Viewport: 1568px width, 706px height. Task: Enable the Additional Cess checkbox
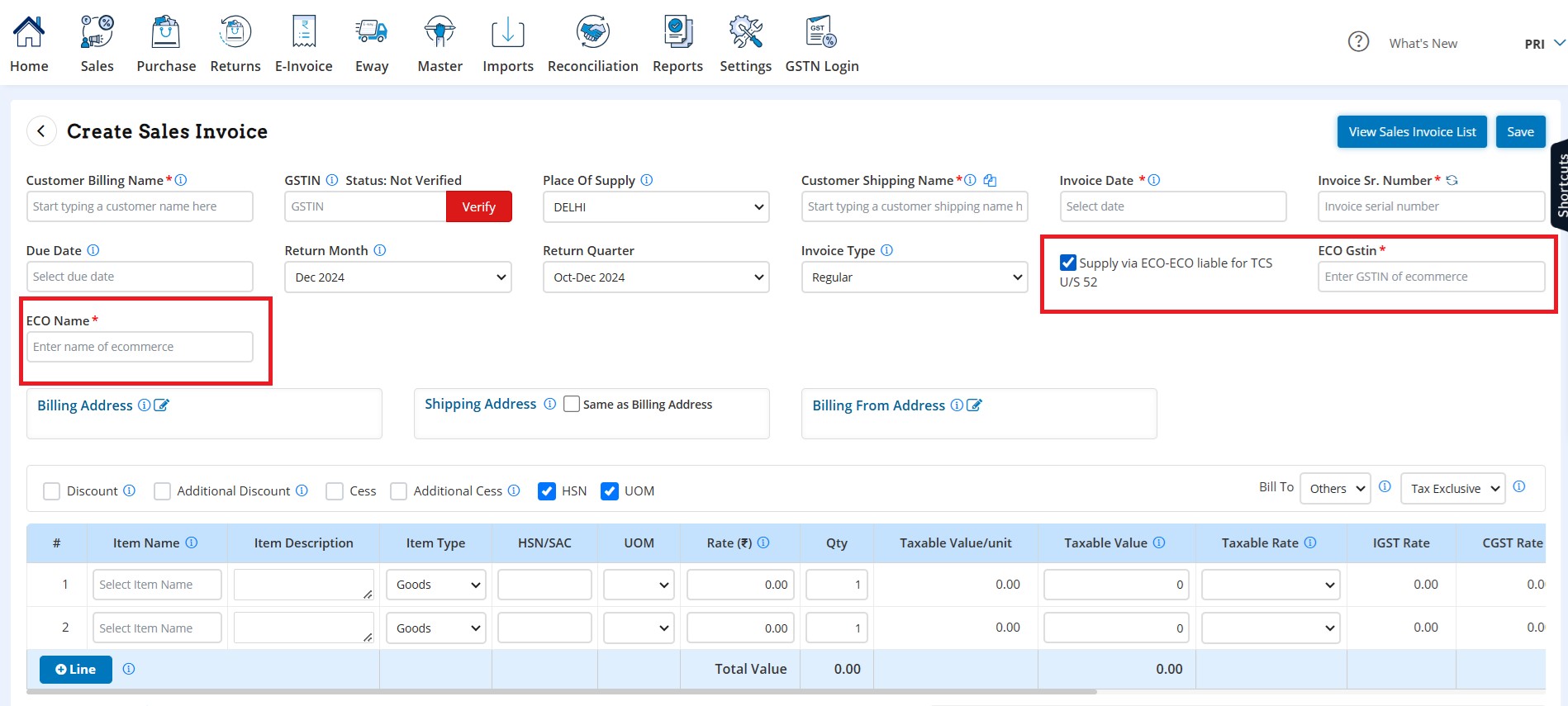pyautogui.click(x=398, y=491)
